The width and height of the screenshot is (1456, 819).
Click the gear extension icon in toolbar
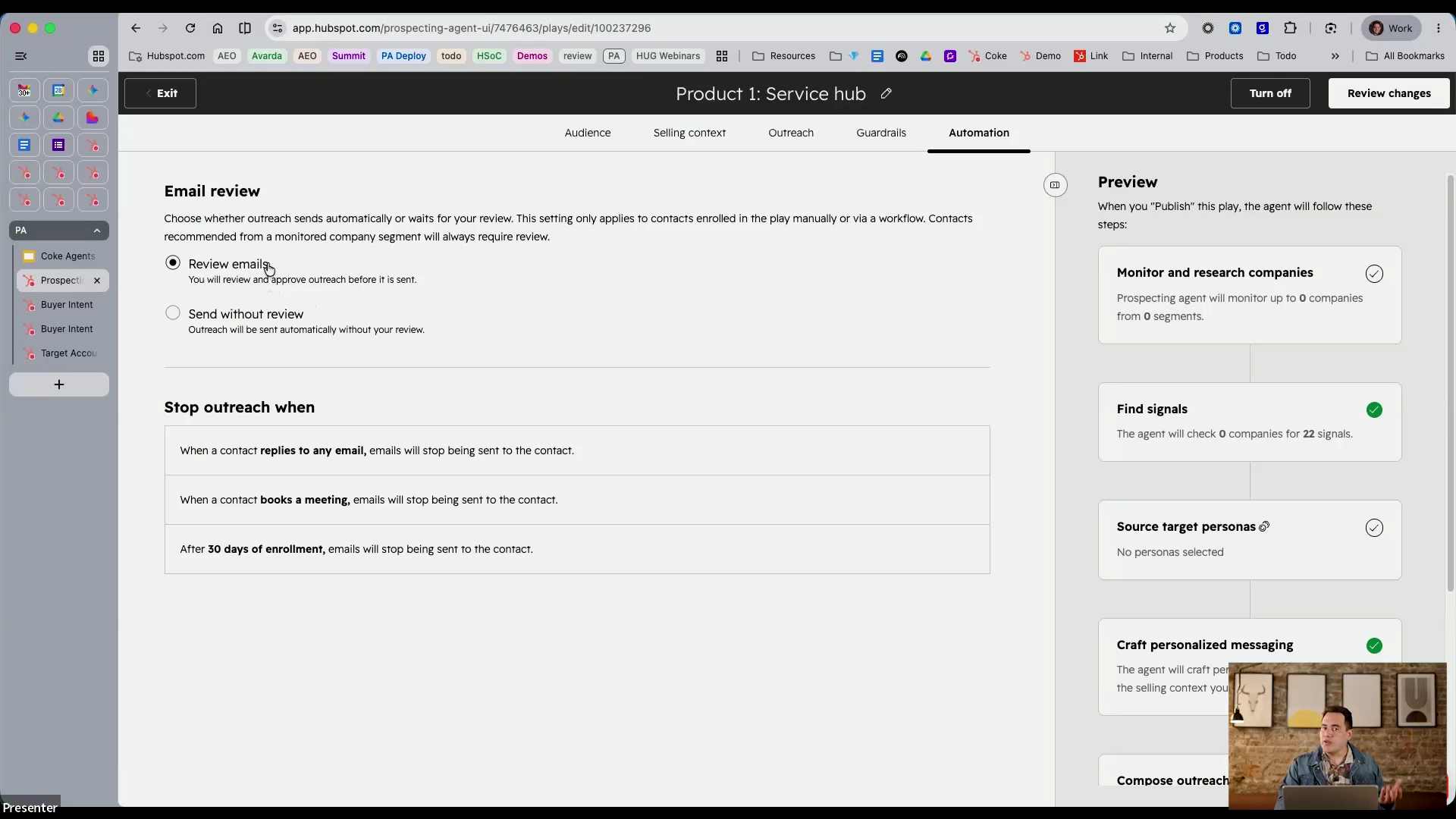coord(1208,28)
